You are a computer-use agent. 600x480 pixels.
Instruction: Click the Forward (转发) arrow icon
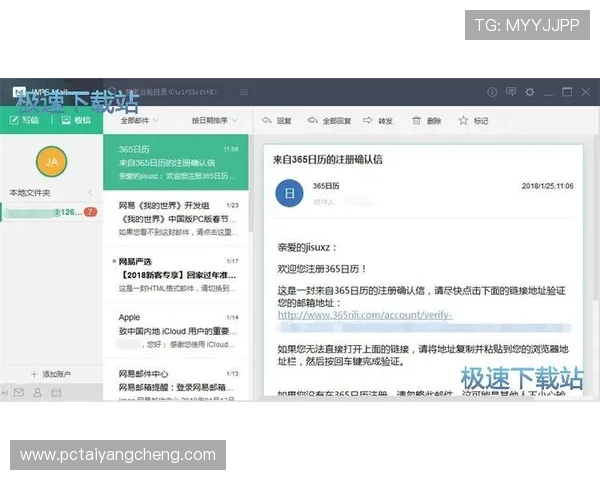coord(367,121)
